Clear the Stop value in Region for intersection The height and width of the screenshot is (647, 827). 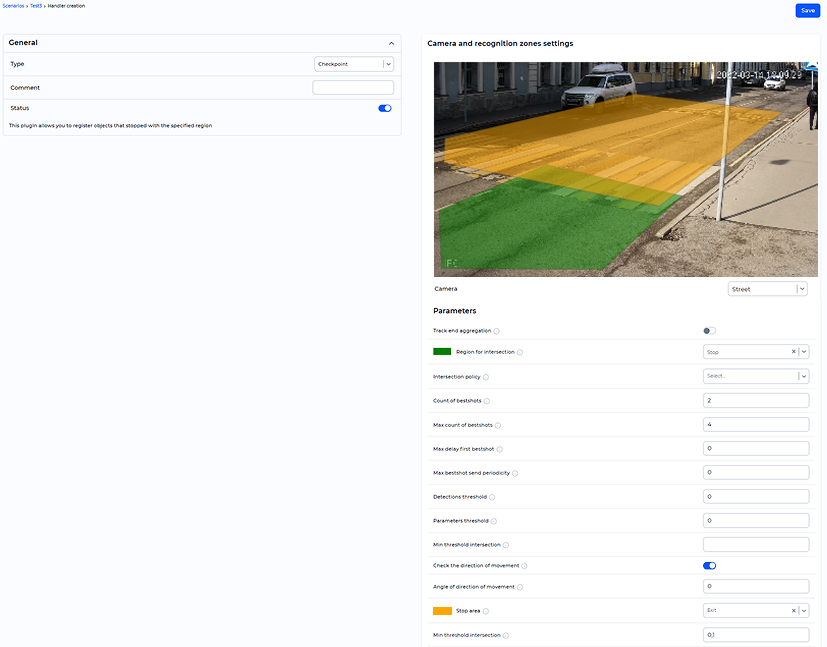coord(793,352)
